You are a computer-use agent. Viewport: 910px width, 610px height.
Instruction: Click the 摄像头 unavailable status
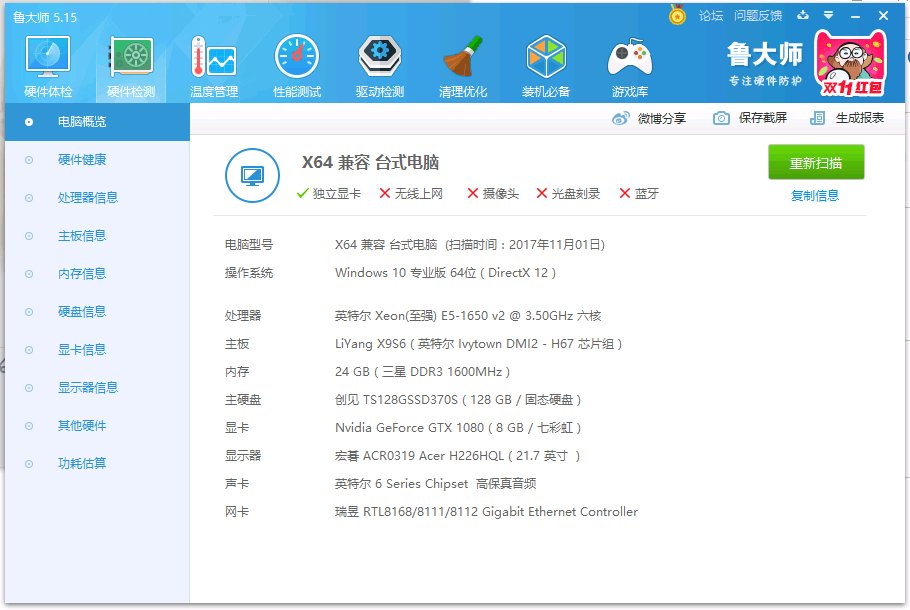[493, 194]
